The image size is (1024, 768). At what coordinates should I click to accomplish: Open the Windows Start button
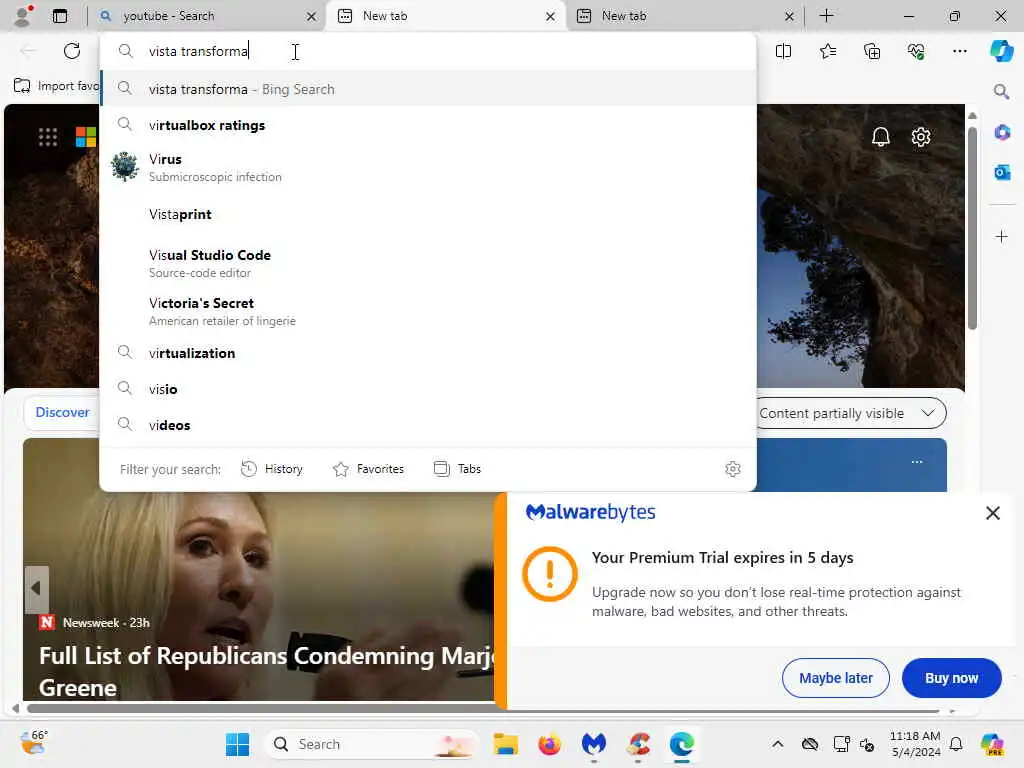(237, 744)
